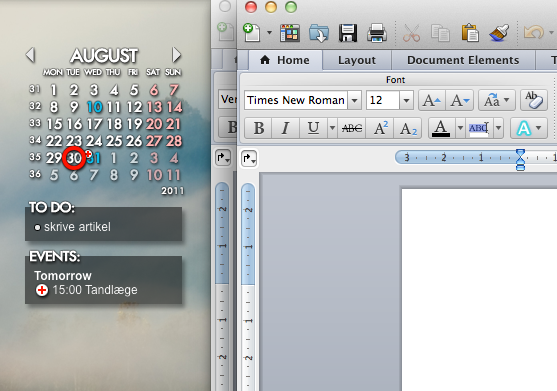Expand the Times New Roman font dropdown
Screen dimensions: 557x391
(355, 101)
